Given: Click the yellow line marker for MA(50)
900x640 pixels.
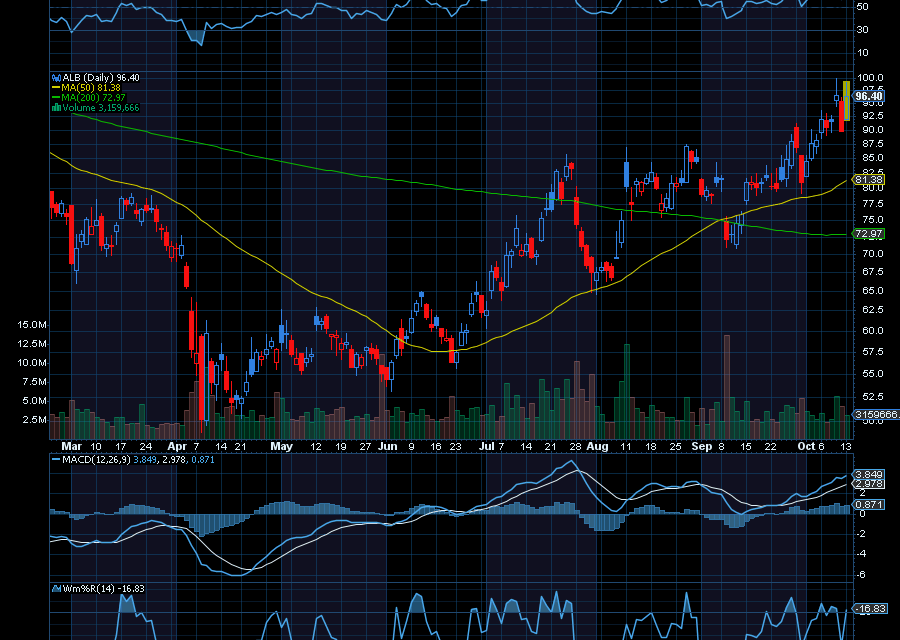Looking at the screenshot, I should click(x=56, y=87).
